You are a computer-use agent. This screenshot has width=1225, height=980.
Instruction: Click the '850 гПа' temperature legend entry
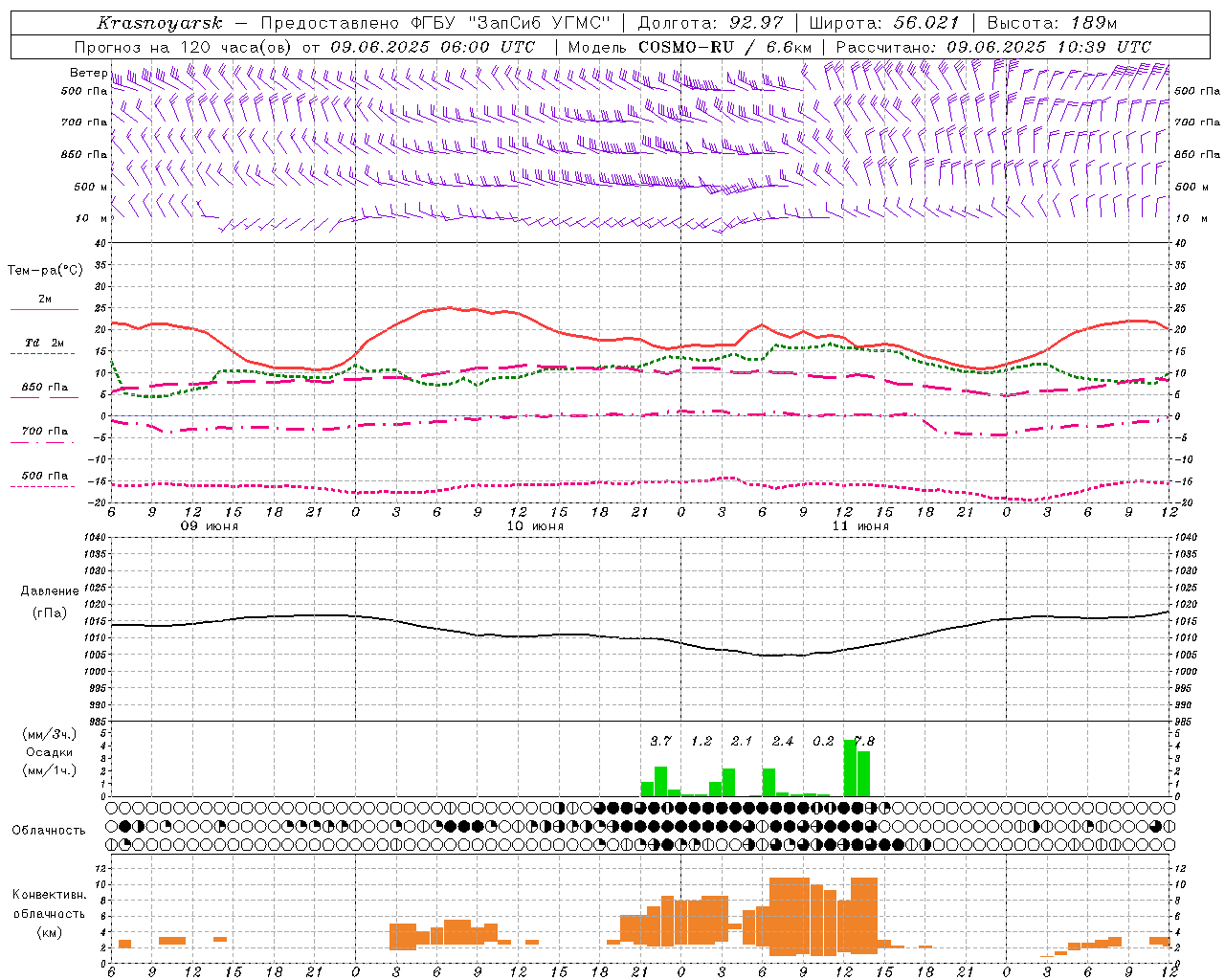(45, 388)
